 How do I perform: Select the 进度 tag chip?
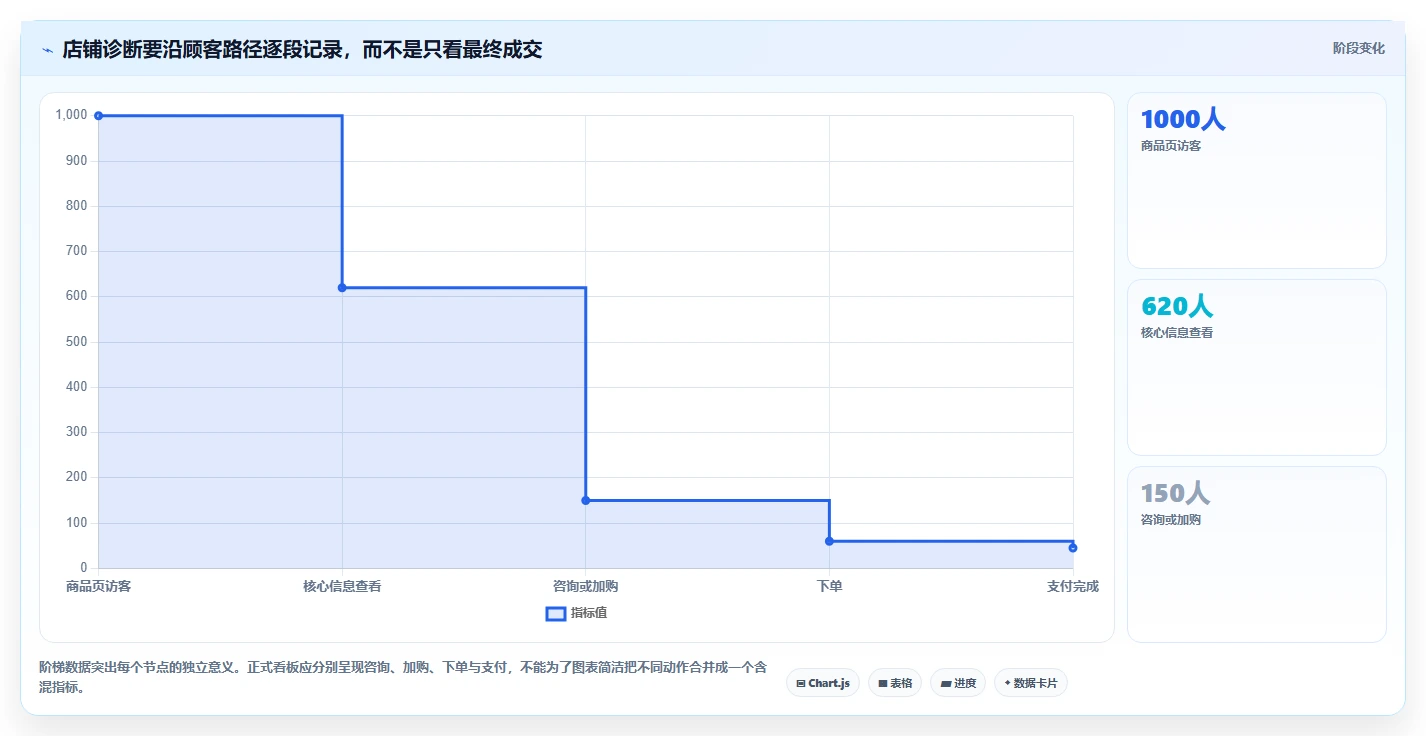tap(958, 683)
